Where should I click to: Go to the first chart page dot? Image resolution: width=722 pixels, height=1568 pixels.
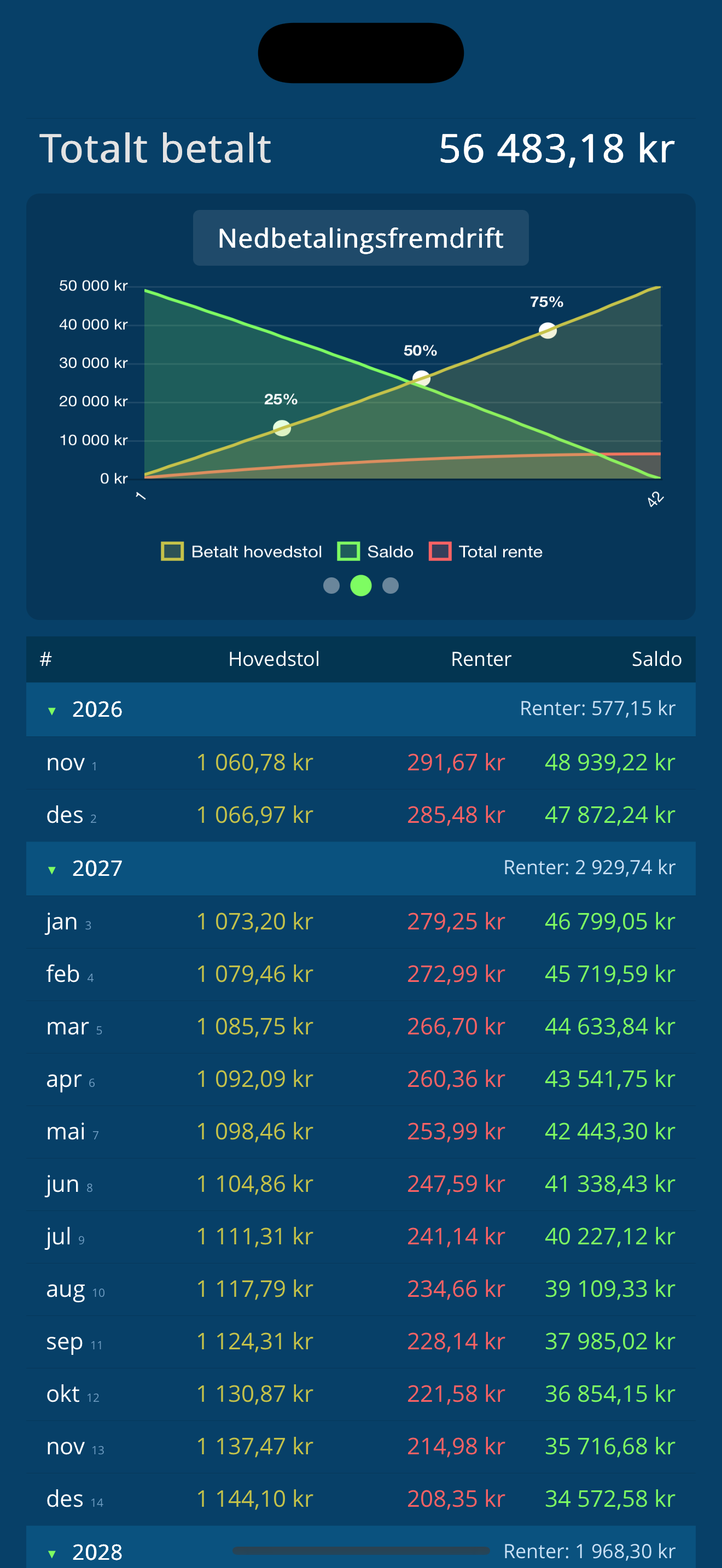[x=331, y=586]
